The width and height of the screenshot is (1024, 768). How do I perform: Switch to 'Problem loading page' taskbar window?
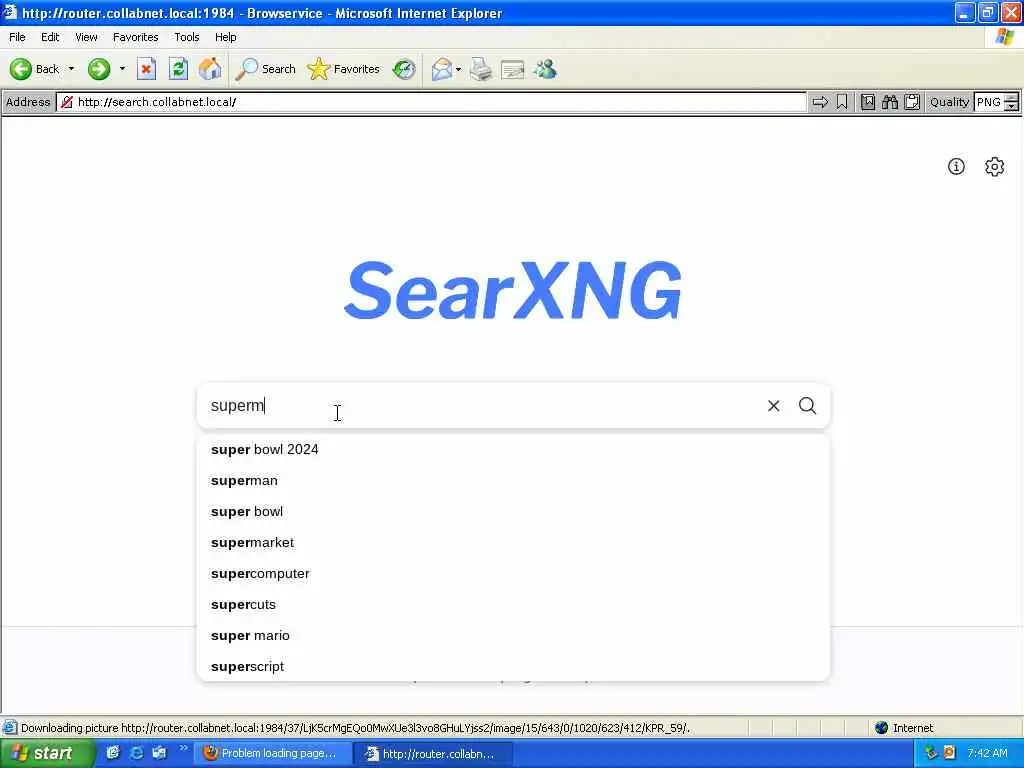click(x=273, y=754)
